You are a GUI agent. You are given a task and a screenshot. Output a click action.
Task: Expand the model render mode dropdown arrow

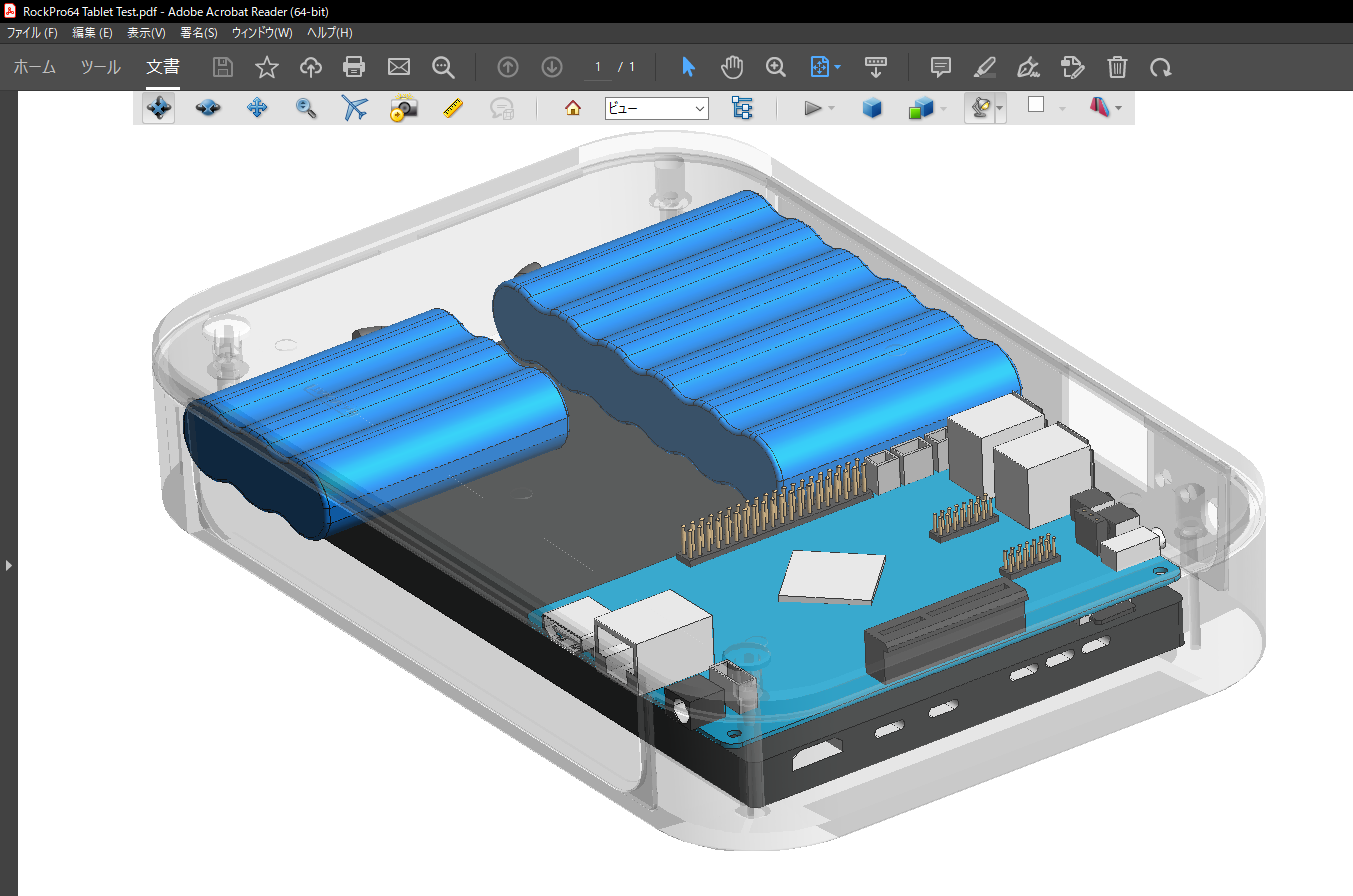point(943,108)
